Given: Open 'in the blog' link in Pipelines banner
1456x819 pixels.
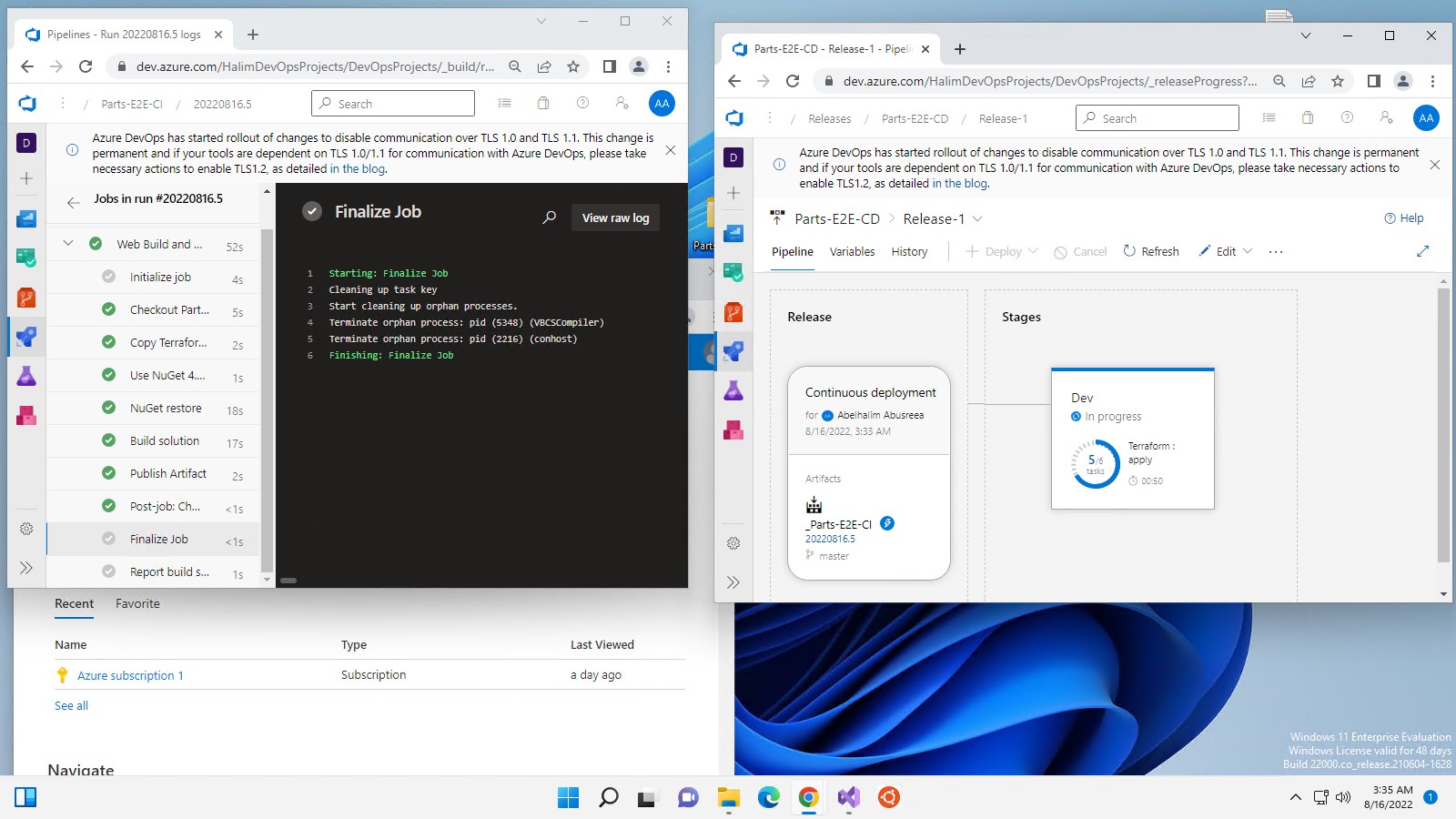Looking at the screenshot, I should point(357,169).
